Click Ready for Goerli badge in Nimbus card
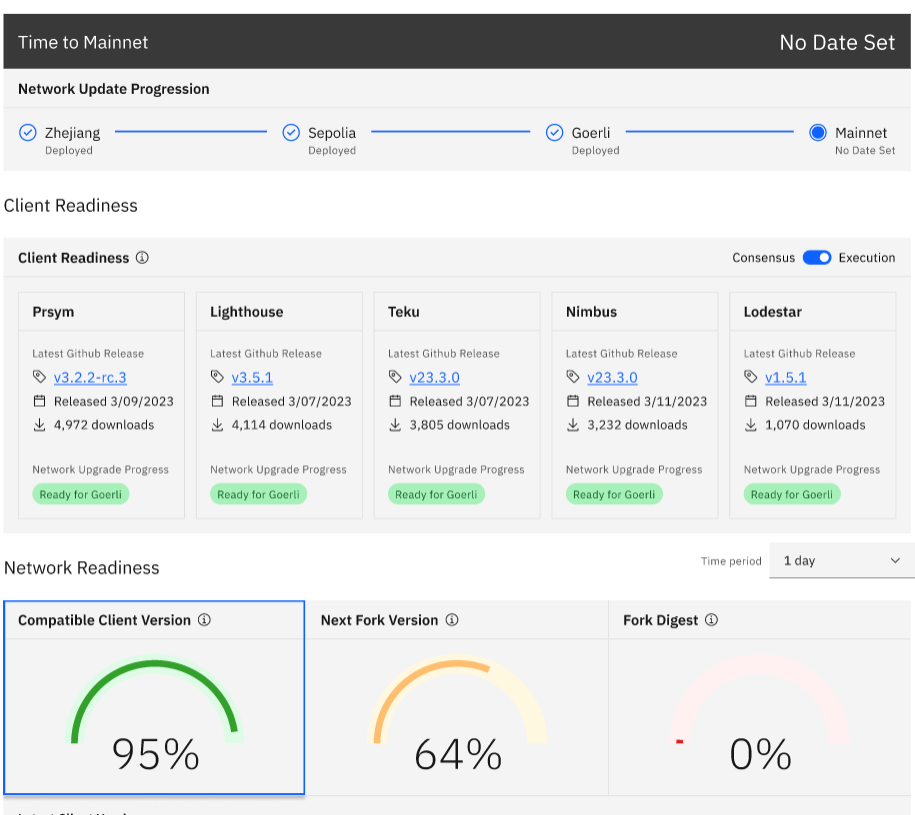Screen dimensions: 915x815 pos(614,494)
